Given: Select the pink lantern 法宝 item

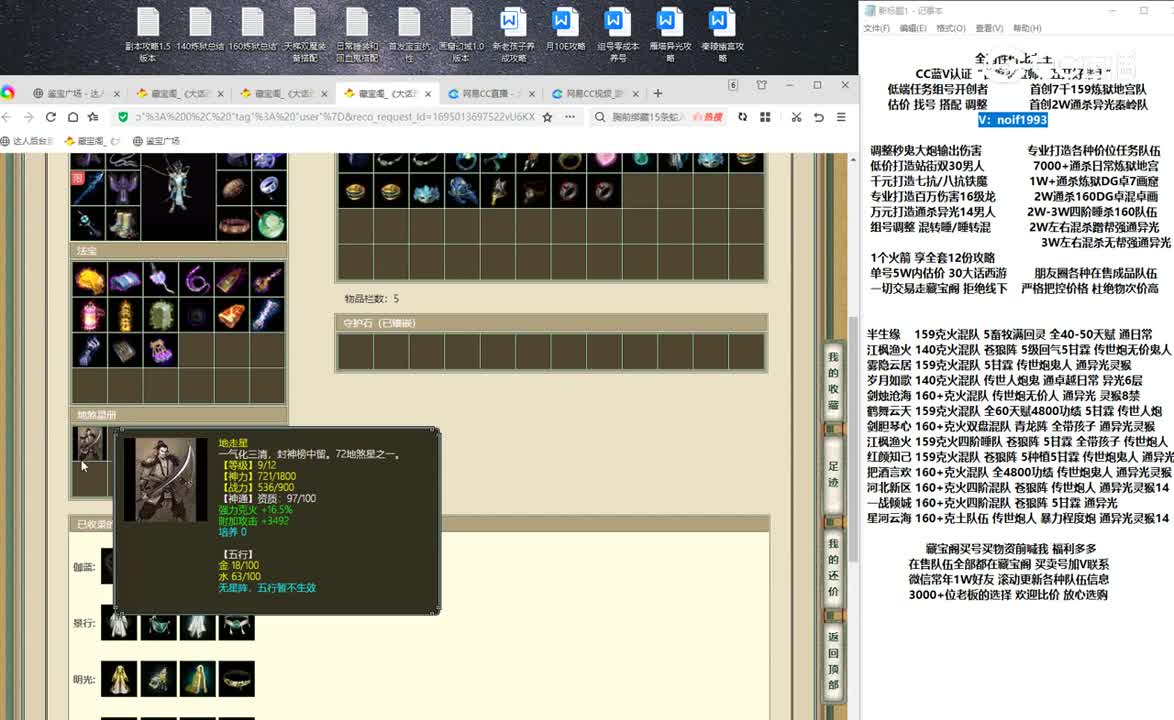Looking at the screenshot, I should coord(89,315).
